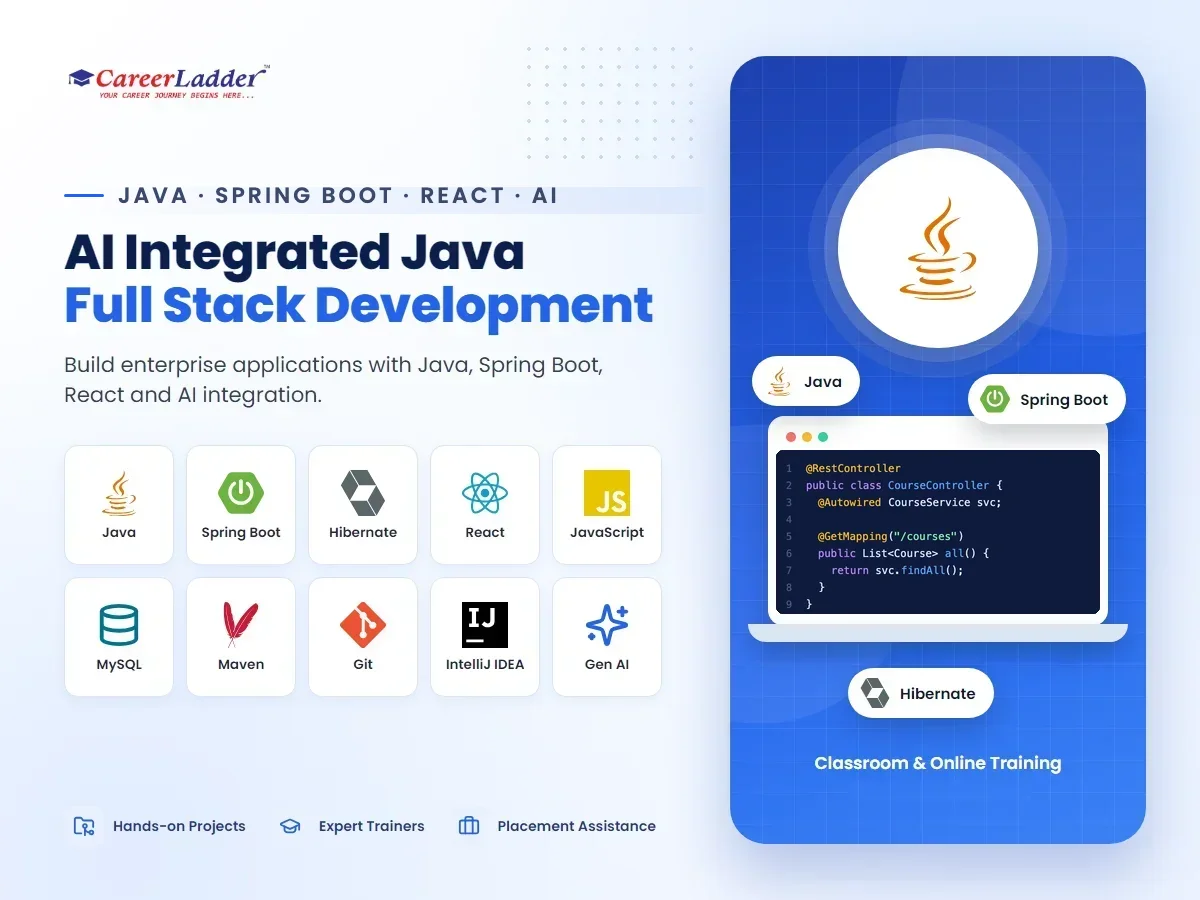1200x900 pixels.
Task: Click the "AI Integrated Java" heading
Action: [x=294, y=252]
